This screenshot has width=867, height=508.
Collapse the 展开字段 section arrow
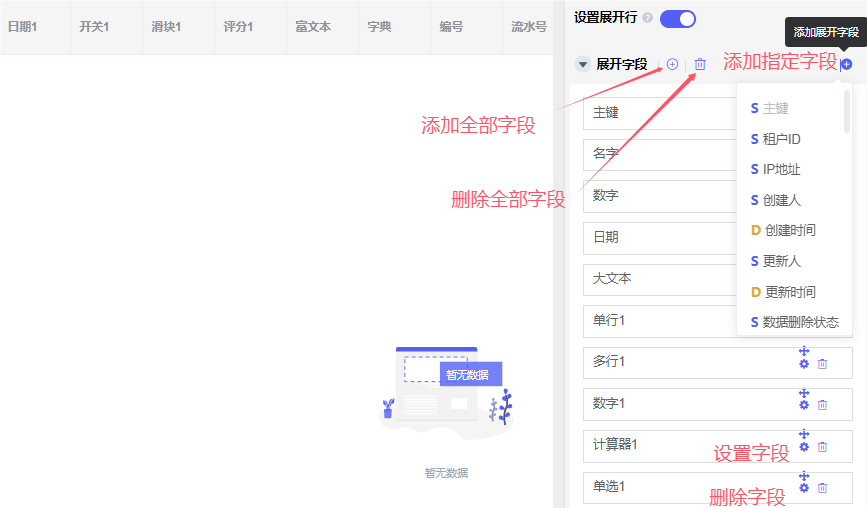tap(583, 64)
